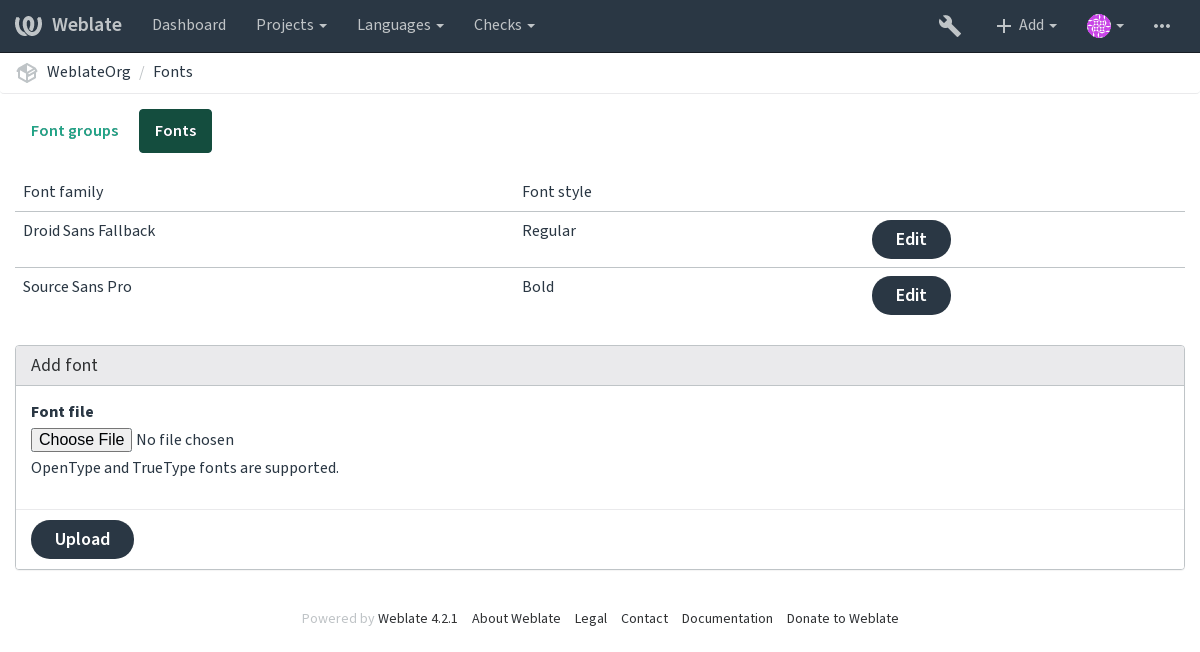Edit the Droid Sans Fallback font
This screenshot has height=652, width=1200.
[911, 239]
